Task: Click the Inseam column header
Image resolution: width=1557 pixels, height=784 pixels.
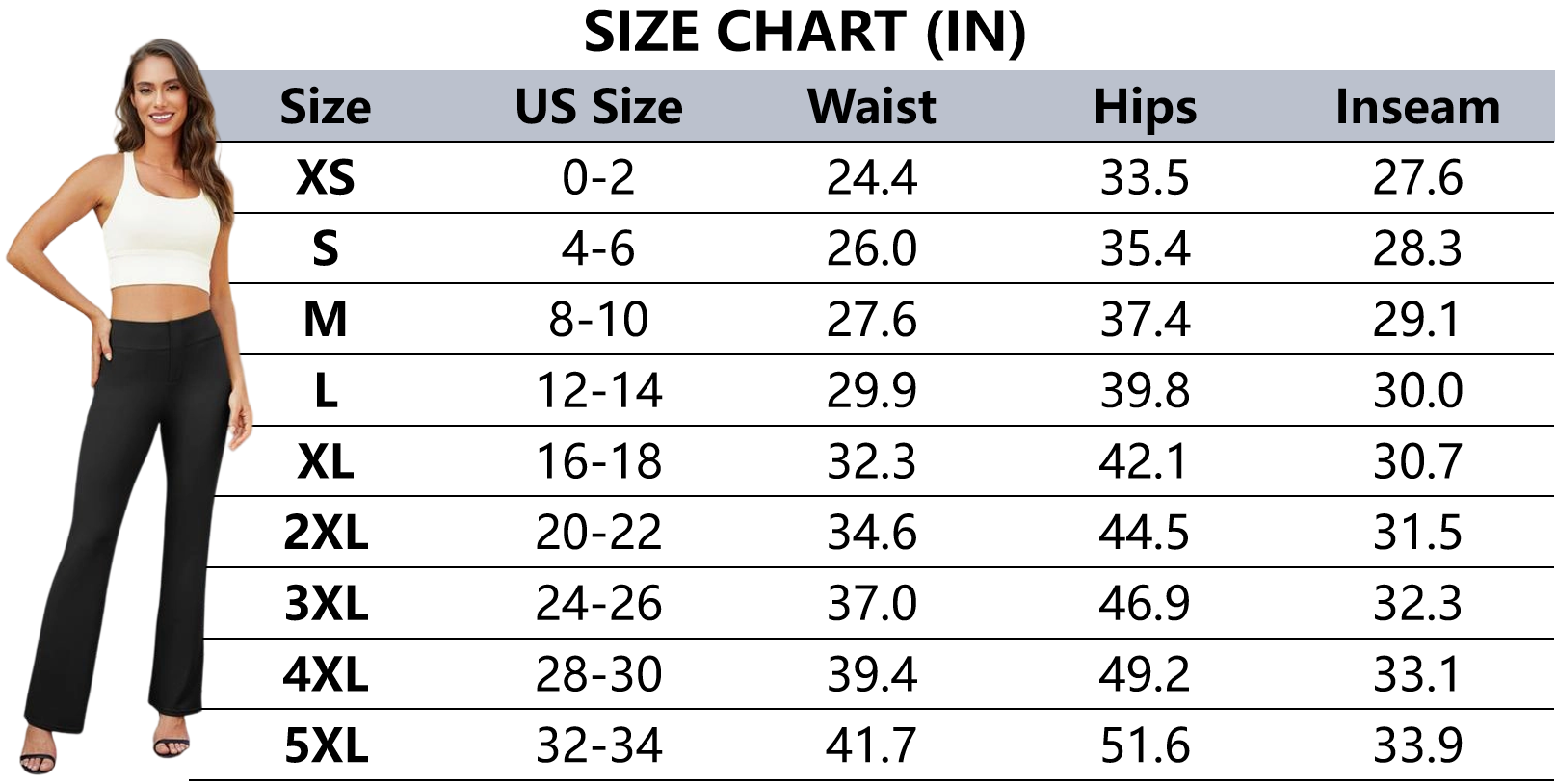Action: point(1417,107)
